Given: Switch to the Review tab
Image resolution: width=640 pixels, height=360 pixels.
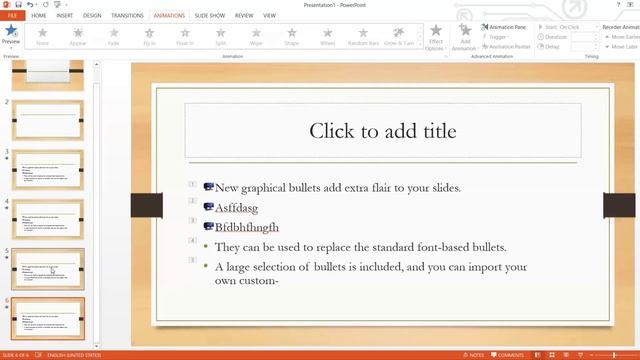Looking at the screenshot, I should tap(244, 16).
